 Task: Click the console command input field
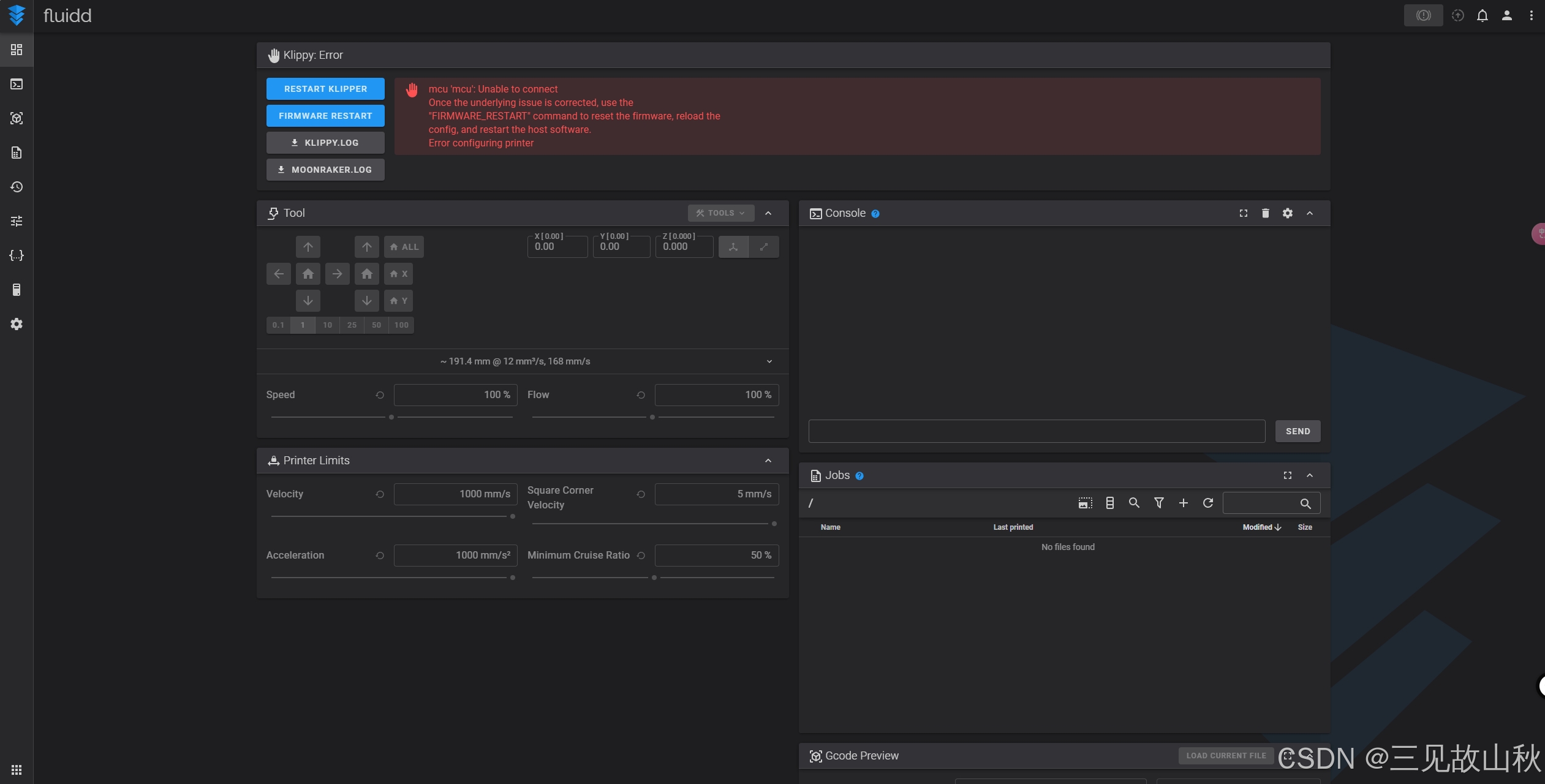1037,431
